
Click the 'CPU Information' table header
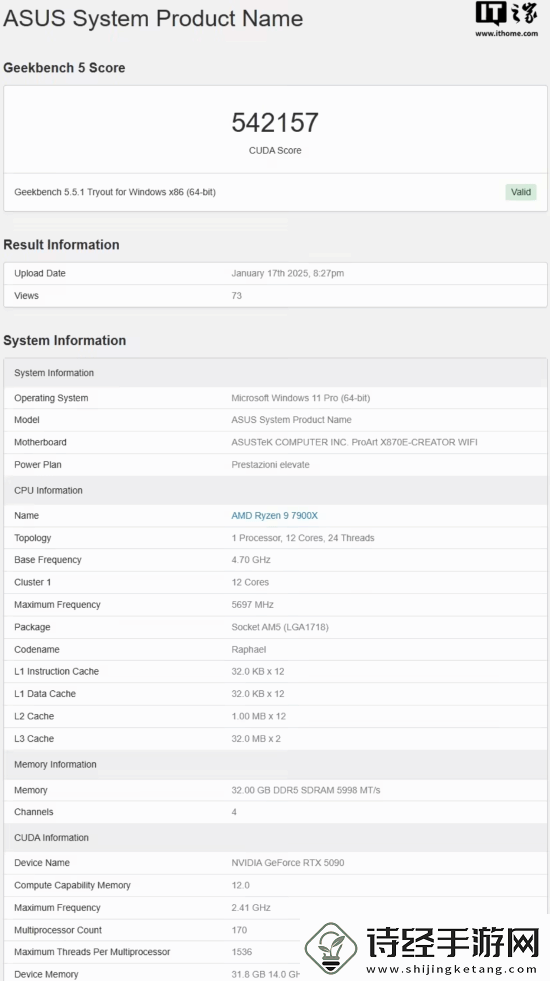pos(275,490)
